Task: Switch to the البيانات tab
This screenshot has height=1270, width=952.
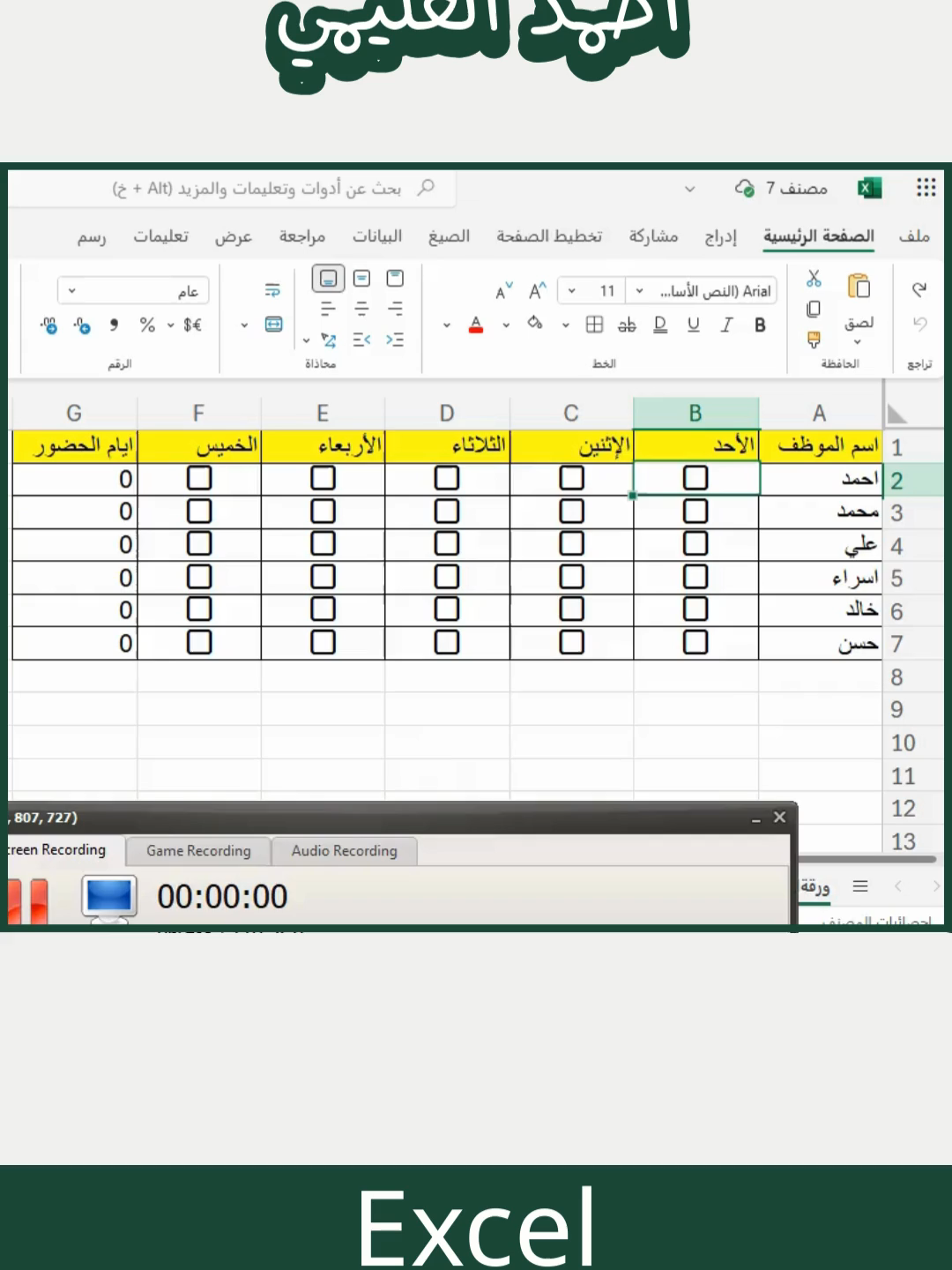Action: coord(377,236)
